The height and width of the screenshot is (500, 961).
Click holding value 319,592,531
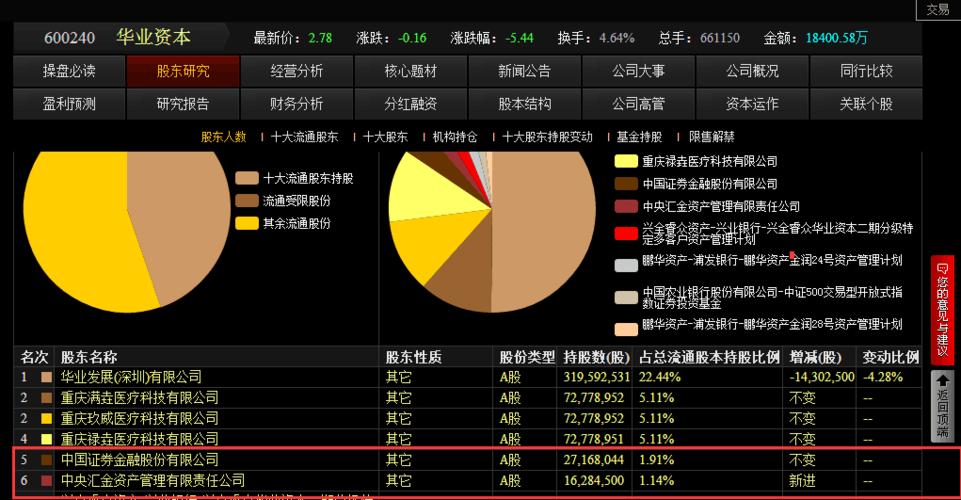[596, 377]
